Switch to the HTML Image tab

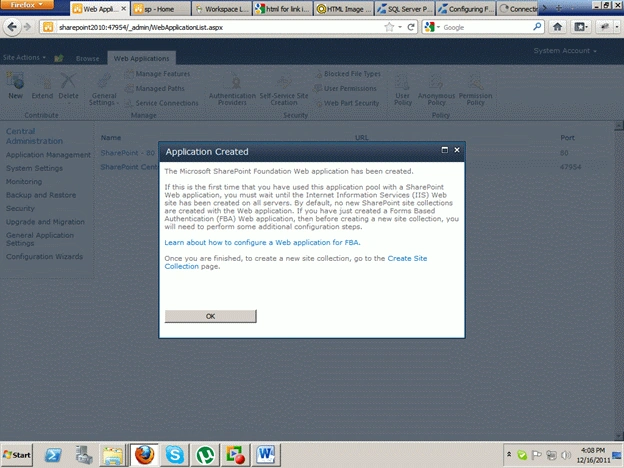pyautogui.click(x=343, y=9)
